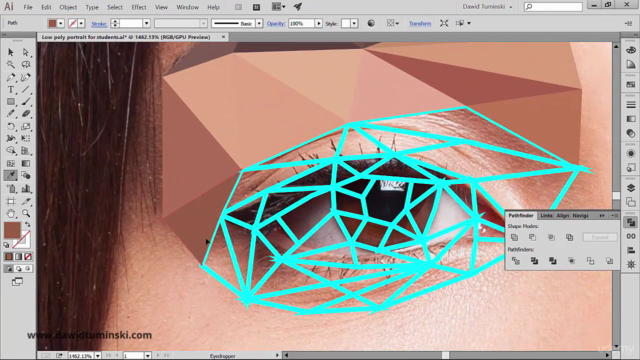Apply Minus Front shape mode in Pathfinder
This screenshot has width=640, height=360.
533,237
